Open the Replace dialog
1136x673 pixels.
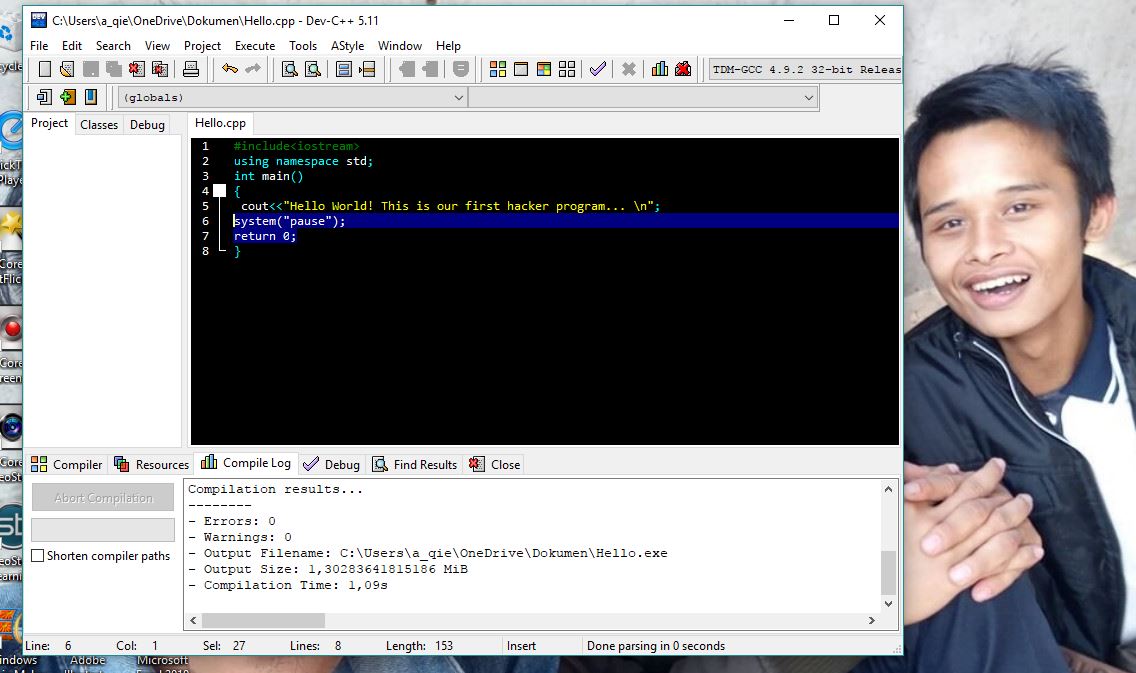[x=313, y=68]
